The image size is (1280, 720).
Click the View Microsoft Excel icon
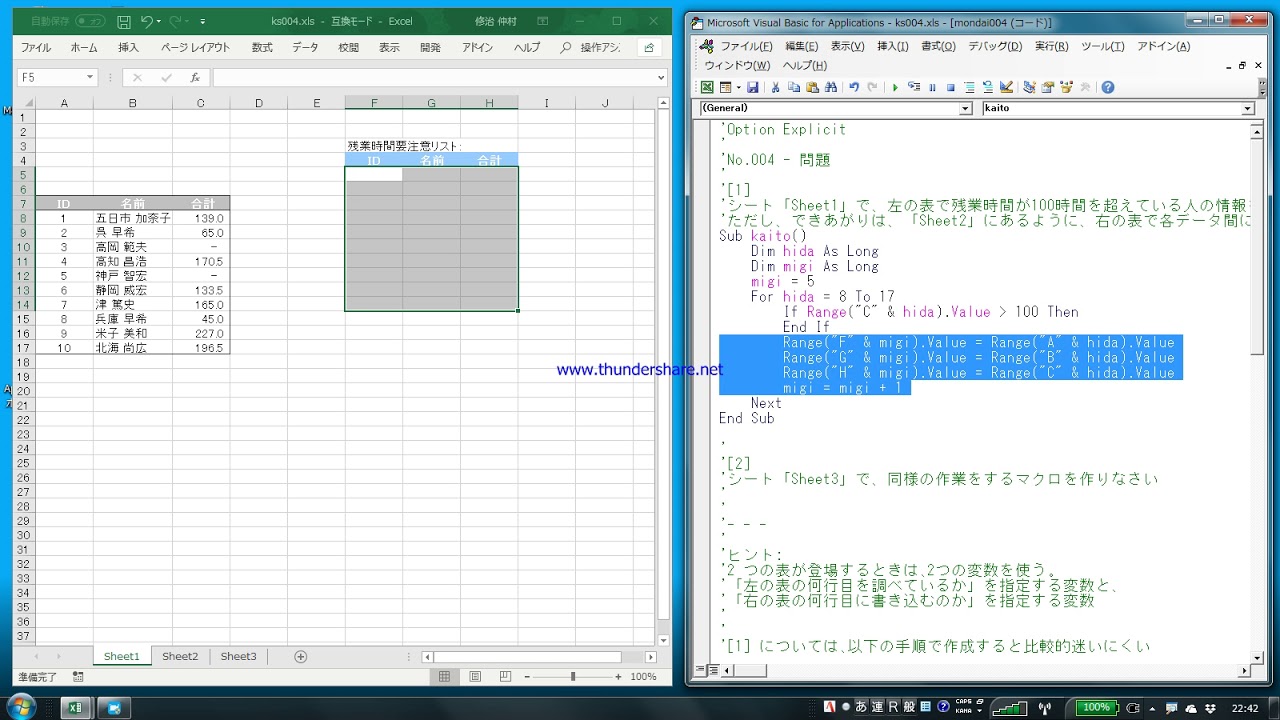click(x=707, y=88)
